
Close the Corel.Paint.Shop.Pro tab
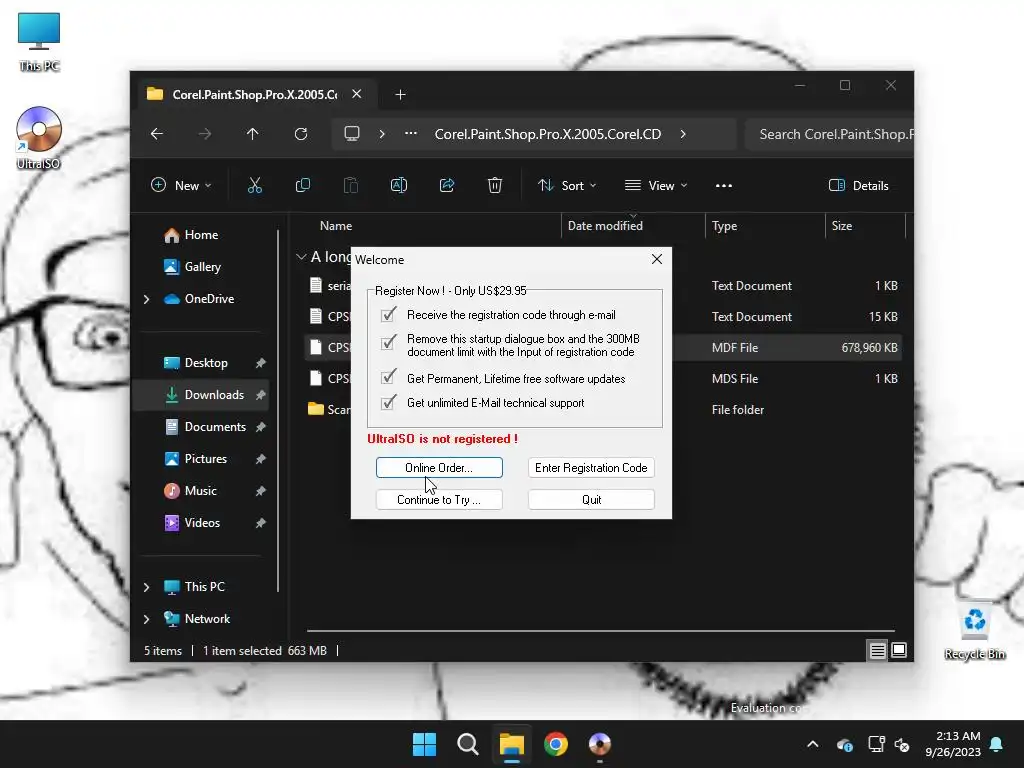click(x=357, y=94)
